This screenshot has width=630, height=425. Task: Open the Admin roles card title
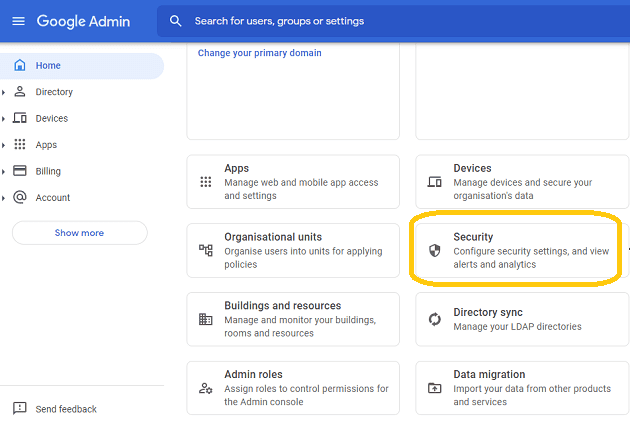tap(254, 374)
